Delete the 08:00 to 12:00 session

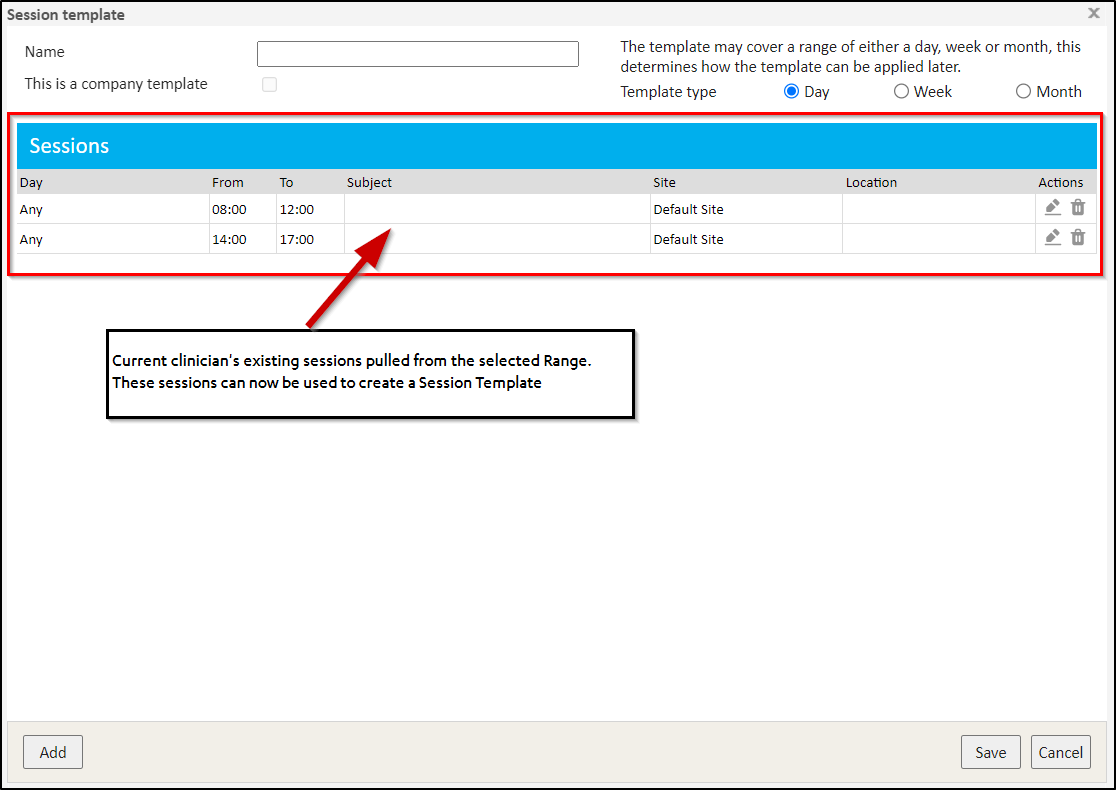click(1078, 208)
